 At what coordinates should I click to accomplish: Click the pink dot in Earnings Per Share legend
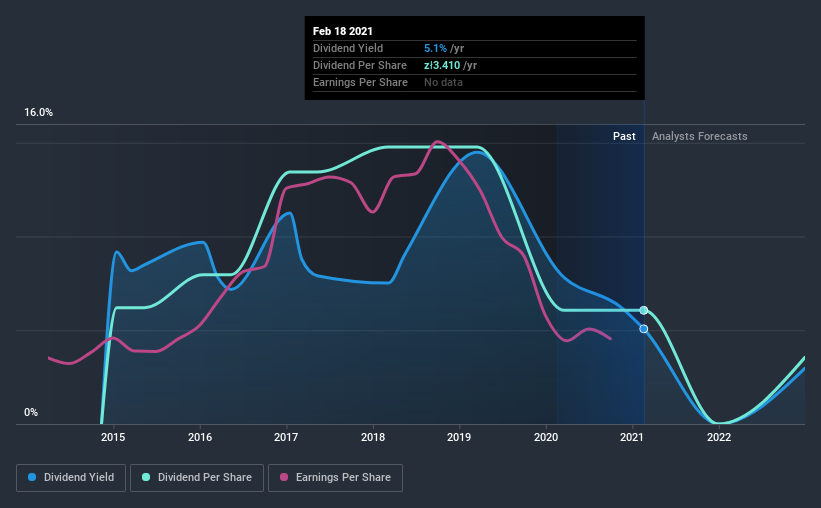284,477
